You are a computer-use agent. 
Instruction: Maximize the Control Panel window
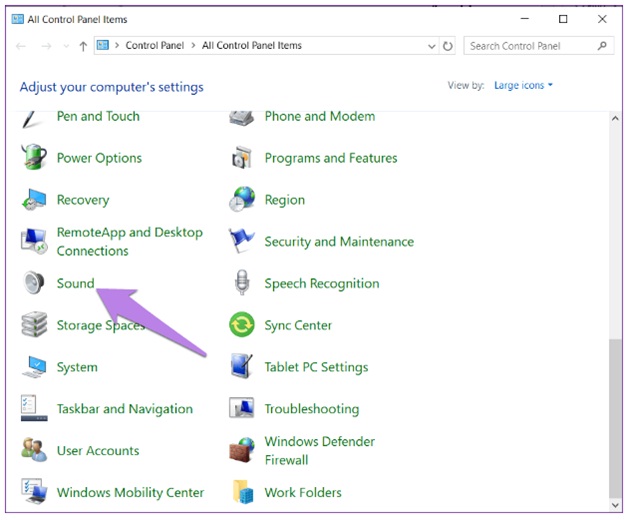point(563,19)
